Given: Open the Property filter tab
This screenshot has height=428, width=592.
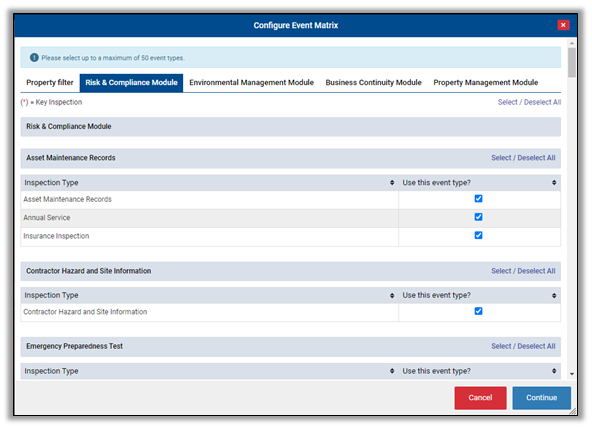Looking at the screenshot, I should [x=50, y=83].
